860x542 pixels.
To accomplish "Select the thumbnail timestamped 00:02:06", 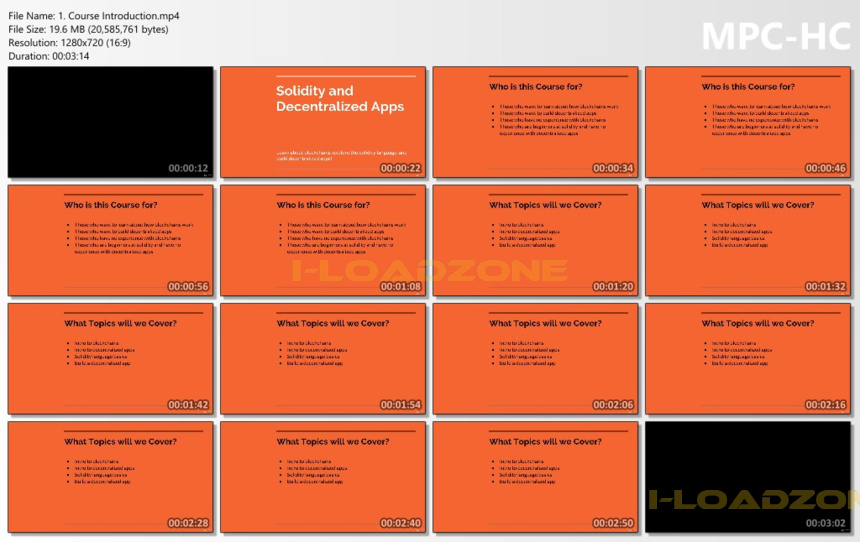I will point(535,359).
